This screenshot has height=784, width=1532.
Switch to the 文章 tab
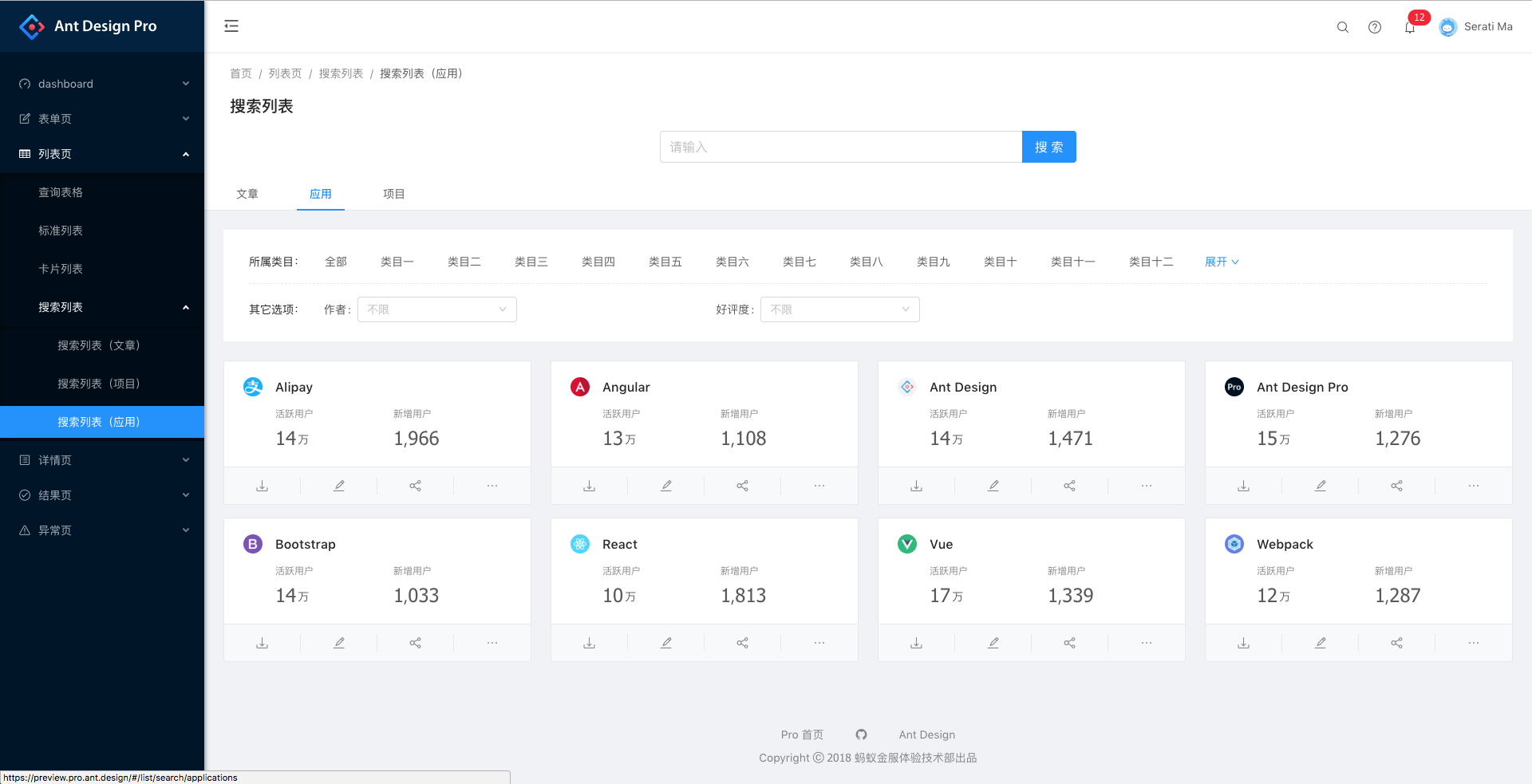tap(247, 194)
